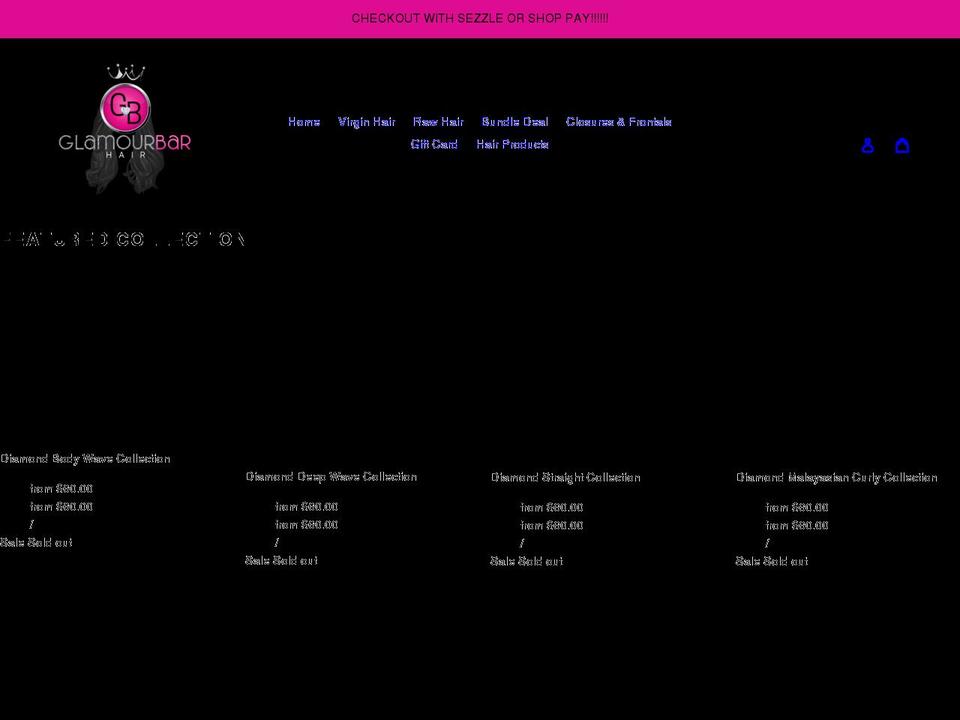960x720 pixels.
Task: Go to the Home page
Action: tap(304, 122)
